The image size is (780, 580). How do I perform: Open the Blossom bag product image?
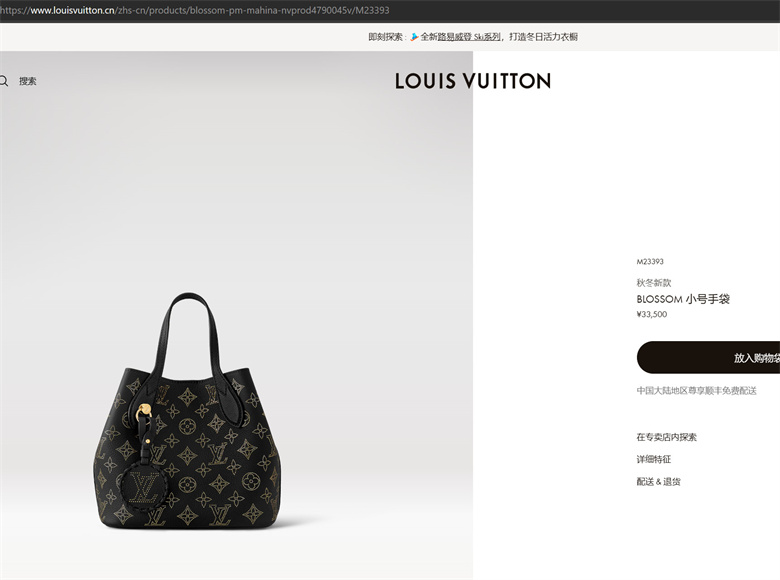click(189, 410)
